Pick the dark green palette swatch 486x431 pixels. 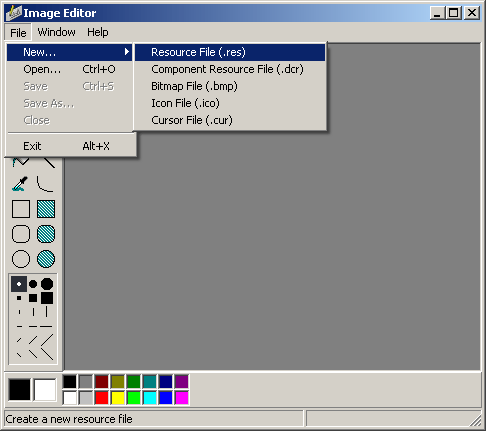[134, 382]
